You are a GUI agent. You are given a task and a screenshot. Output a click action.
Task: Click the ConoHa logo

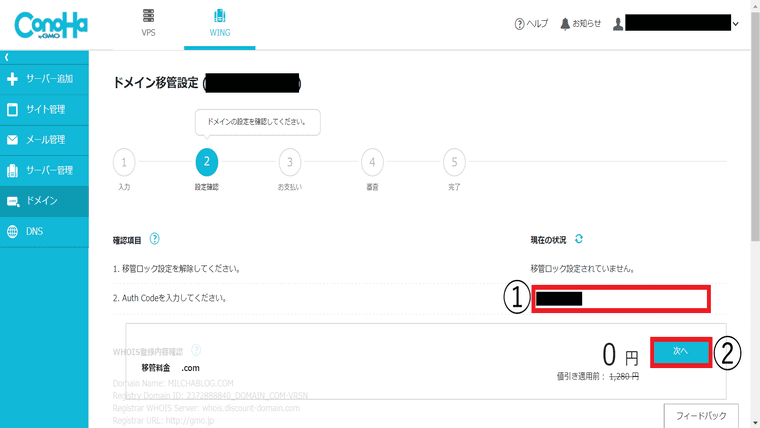(x=51, y=26)
